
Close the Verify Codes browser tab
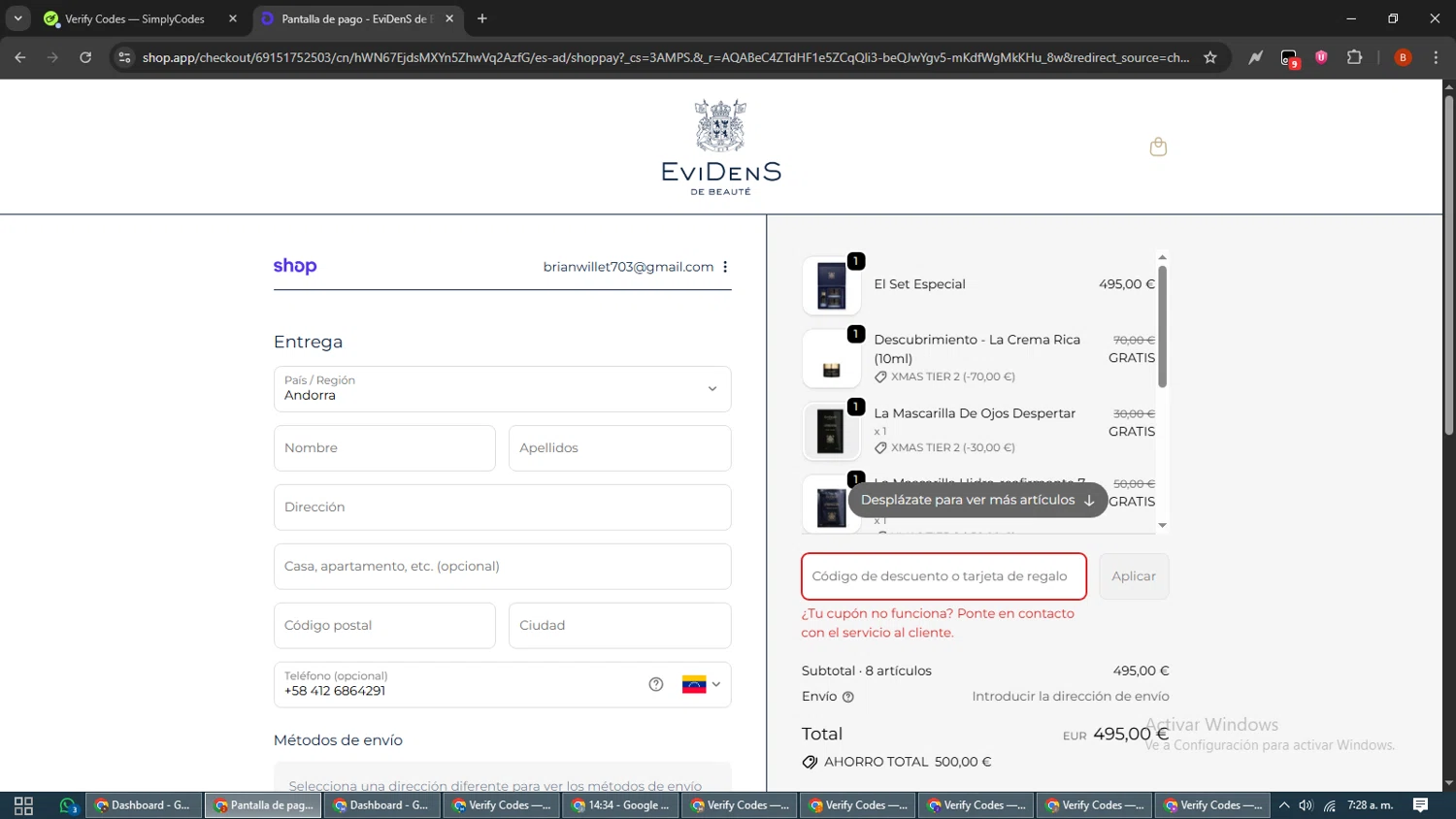tap(233, 18)
